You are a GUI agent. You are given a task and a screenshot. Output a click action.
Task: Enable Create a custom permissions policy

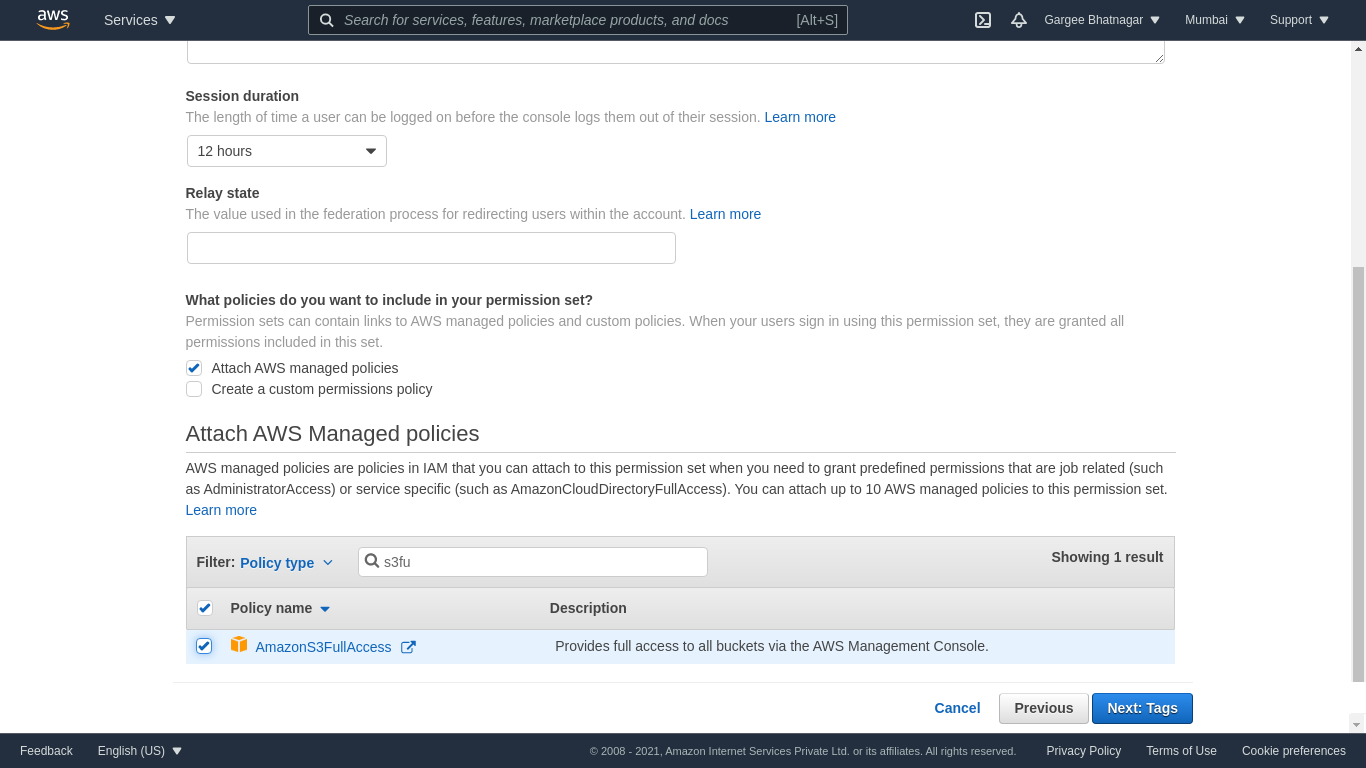pos(194,389)
